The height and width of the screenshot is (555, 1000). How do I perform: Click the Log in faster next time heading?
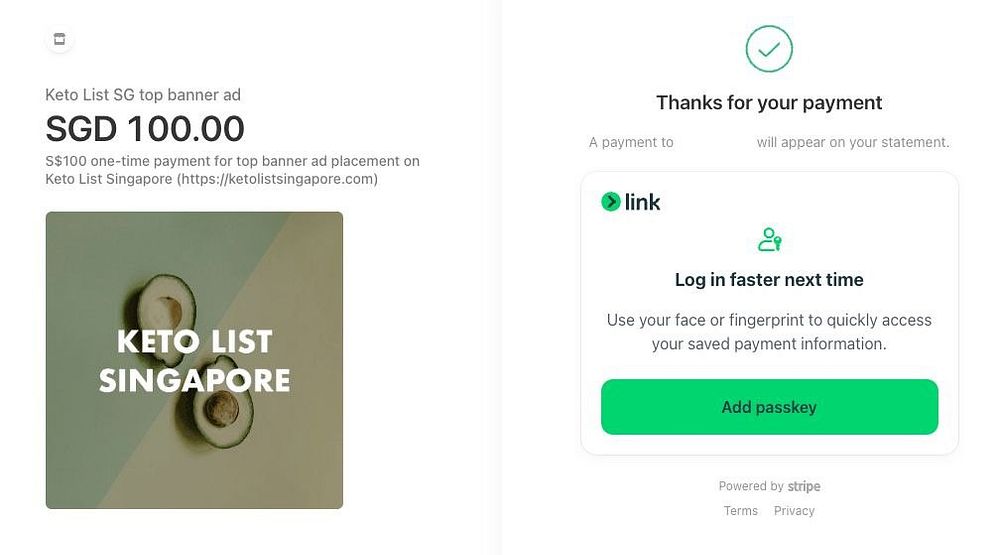tap(769, 280)
